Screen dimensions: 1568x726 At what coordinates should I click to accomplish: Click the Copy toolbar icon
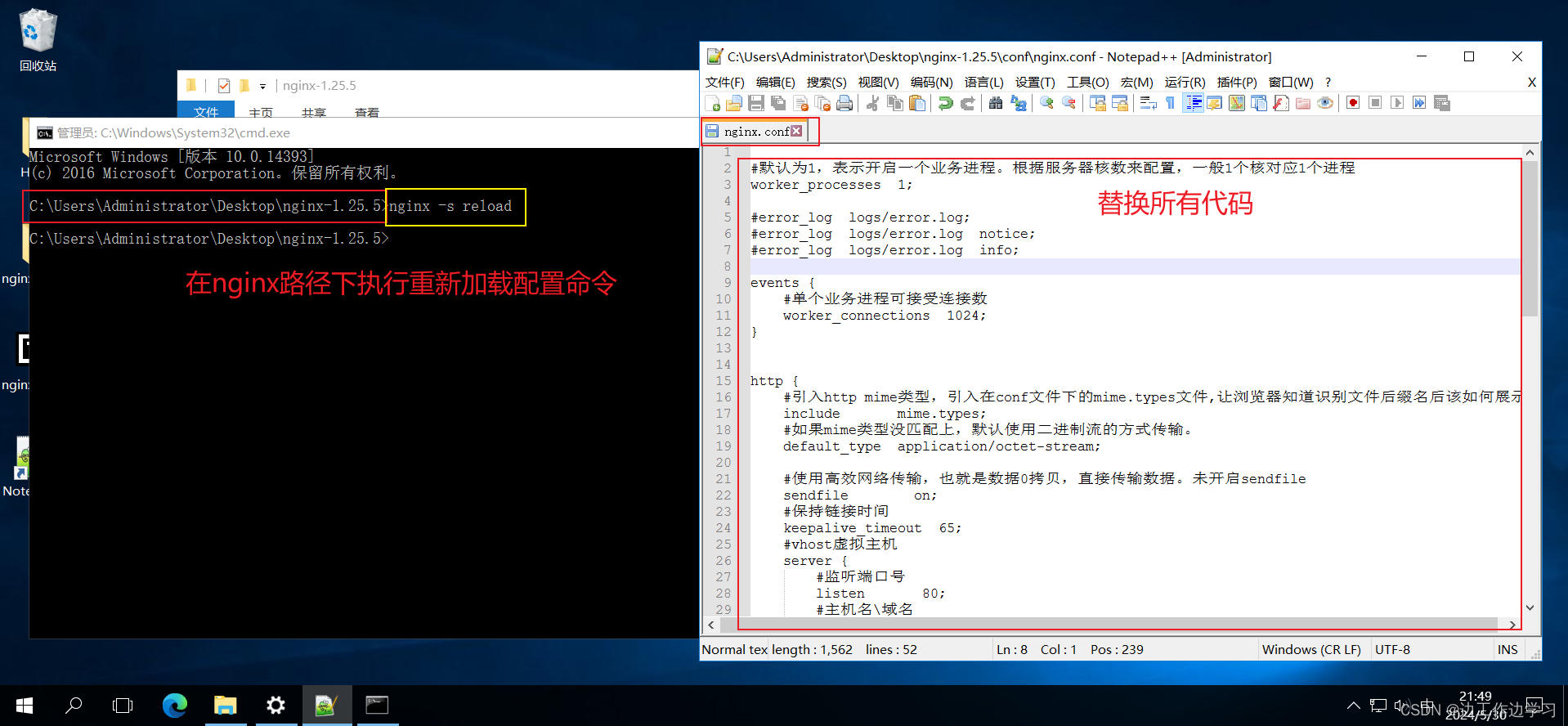click(895, 103)
